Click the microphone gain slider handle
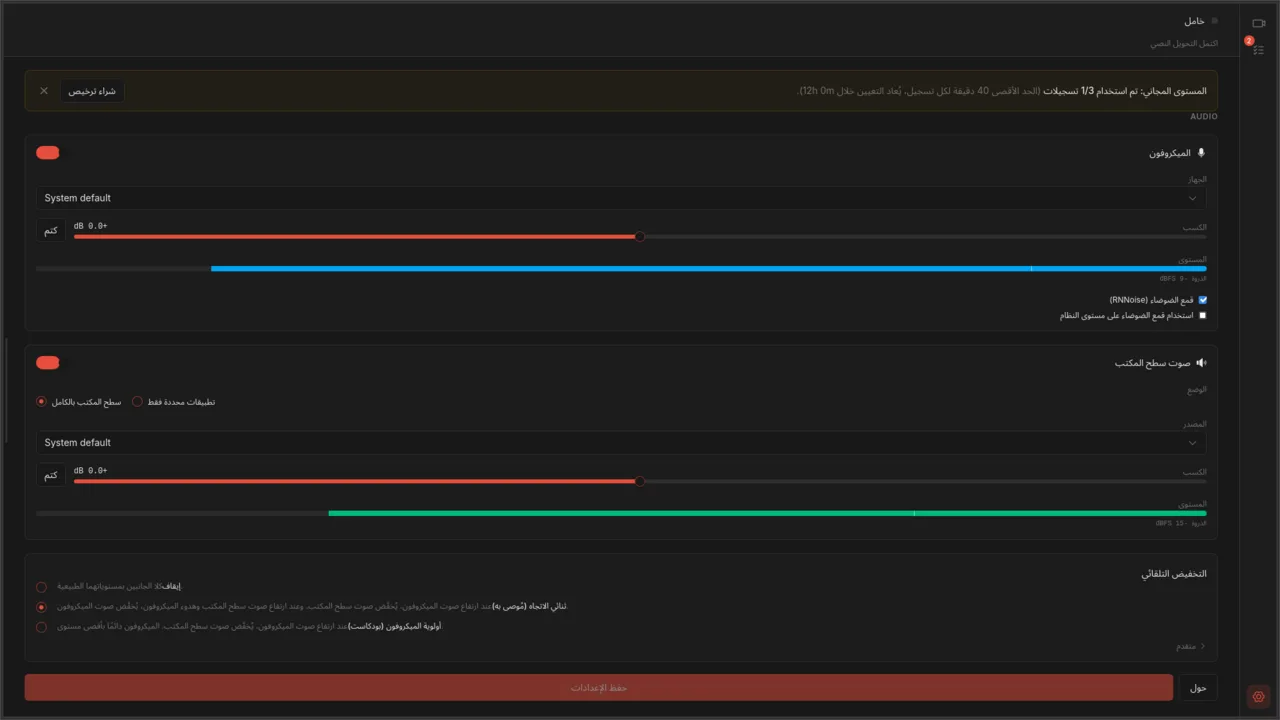 point(640,237)
